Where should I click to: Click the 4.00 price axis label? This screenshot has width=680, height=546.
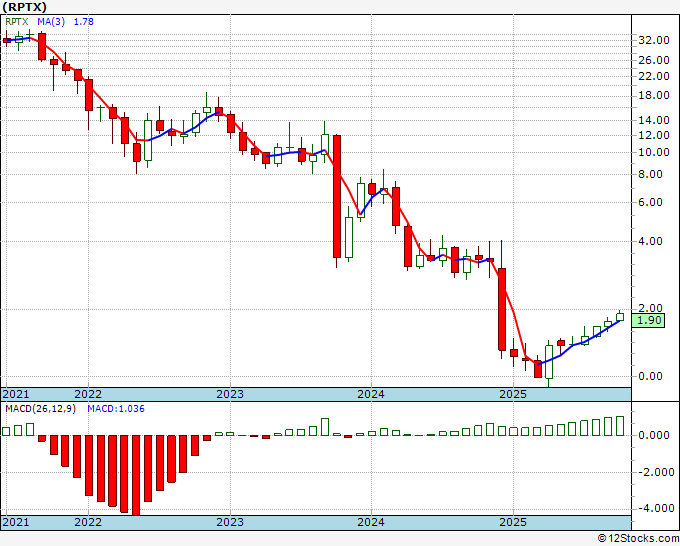point(651,241)
